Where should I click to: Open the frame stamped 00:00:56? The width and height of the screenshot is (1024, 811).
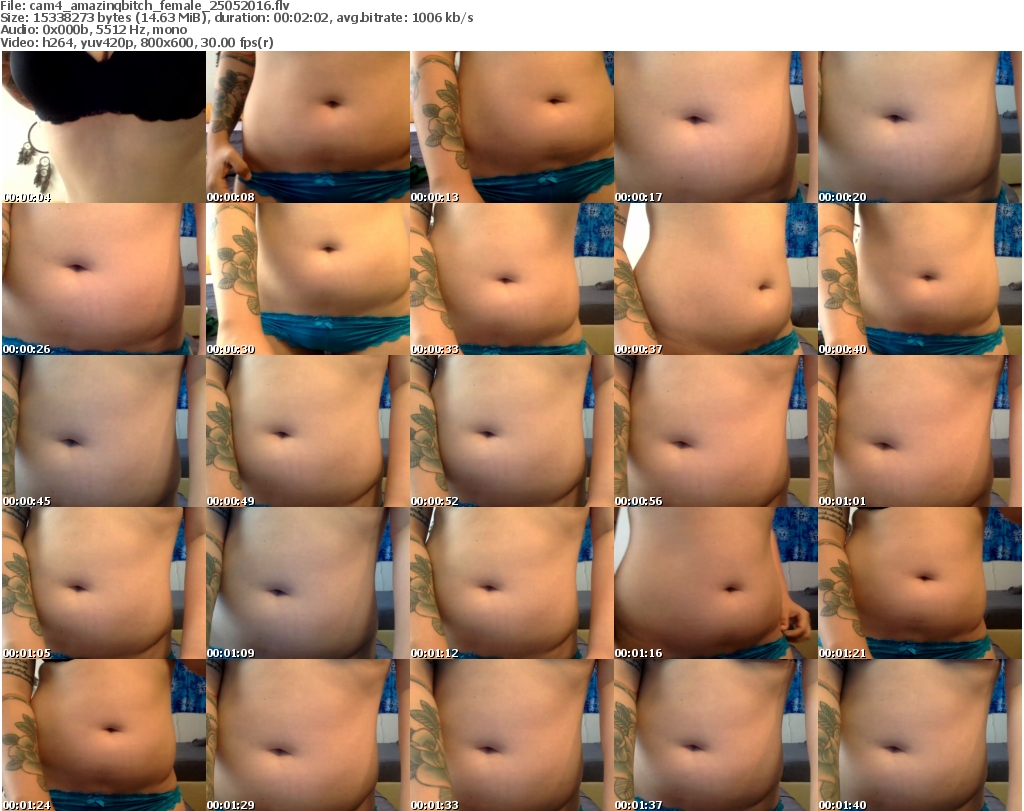[x=716, y=431]
